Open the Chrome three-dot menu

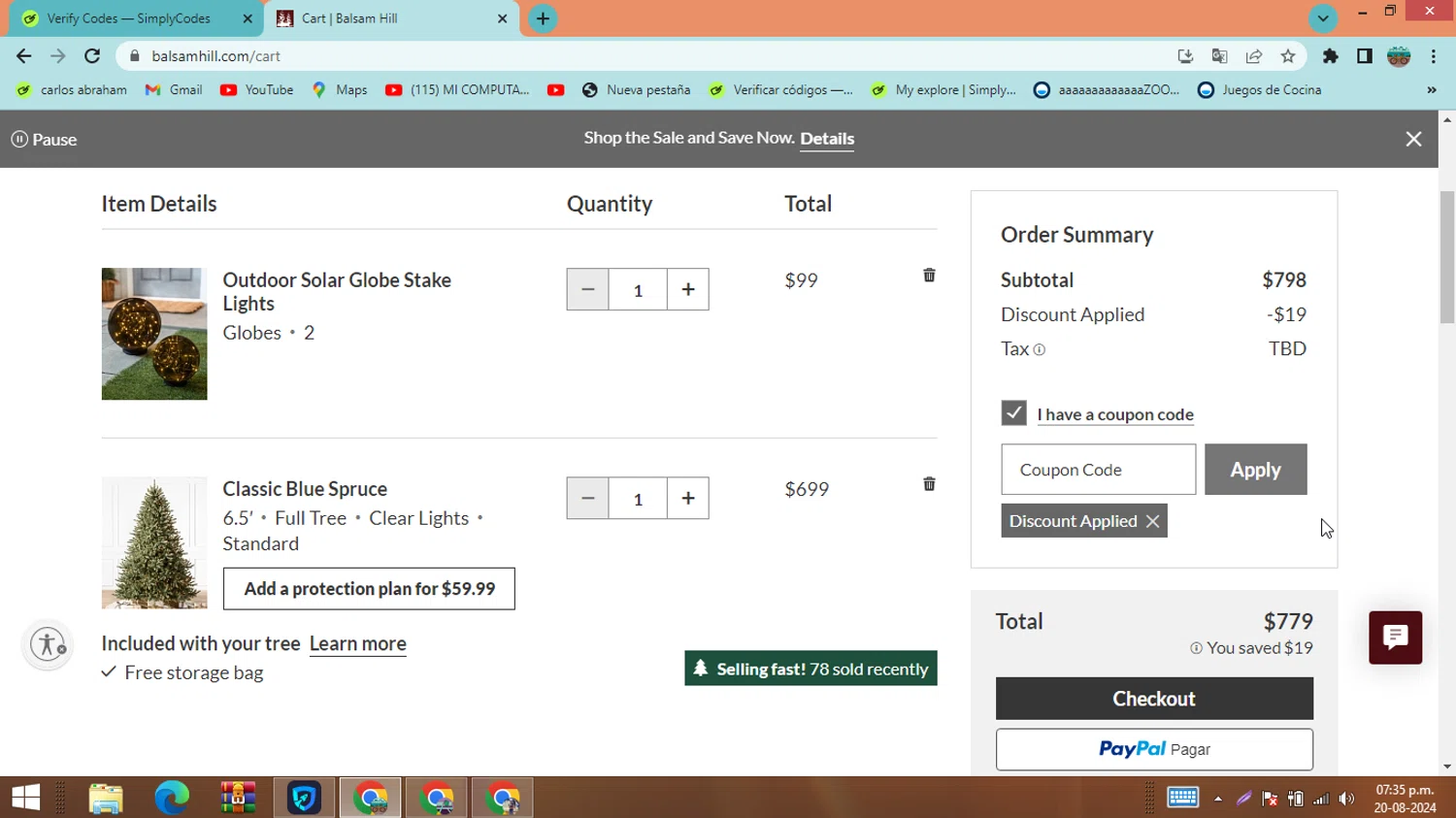click(1433, 56)
